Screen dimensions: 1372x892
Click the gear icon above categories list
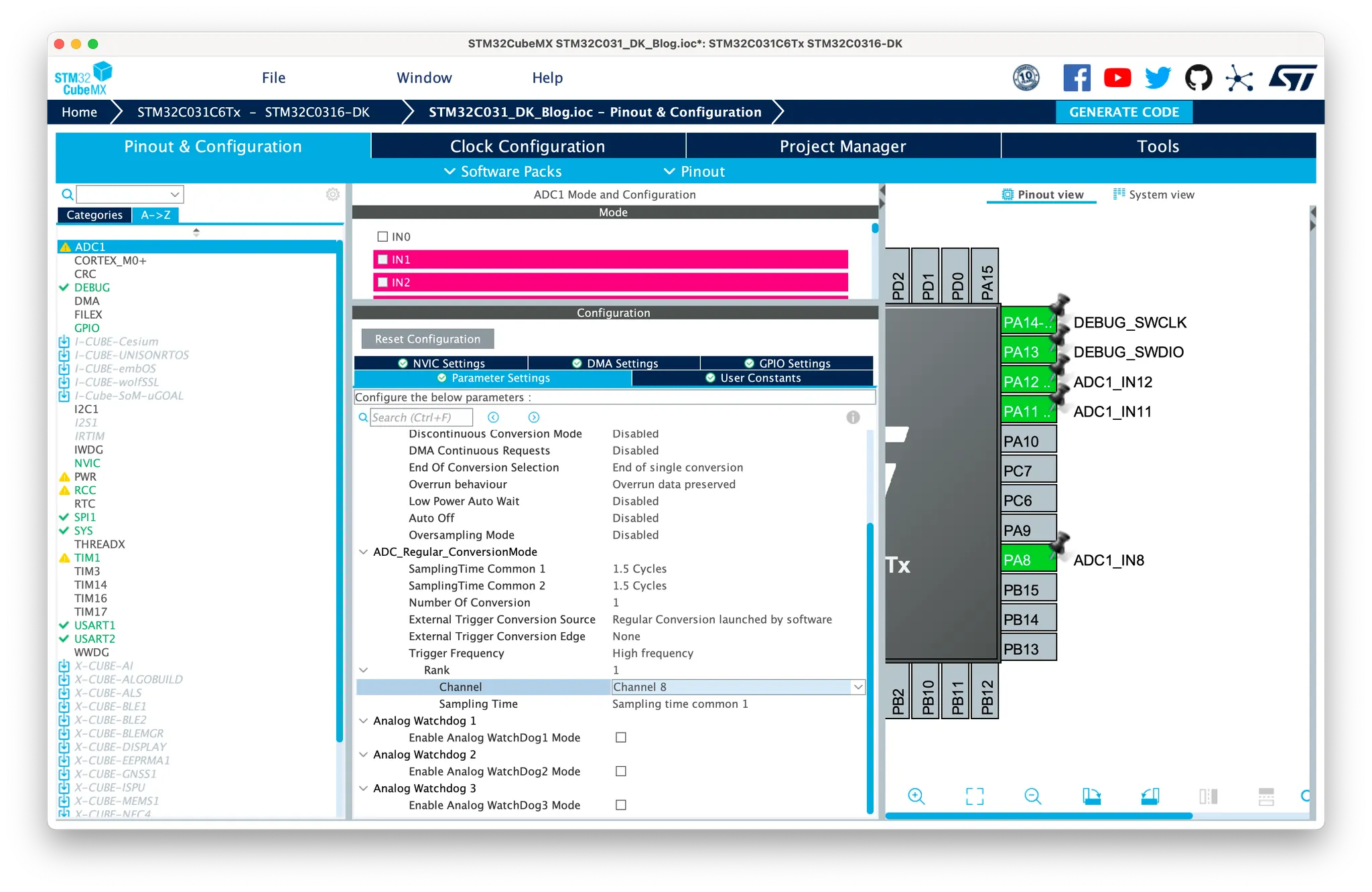coord(332,194)
